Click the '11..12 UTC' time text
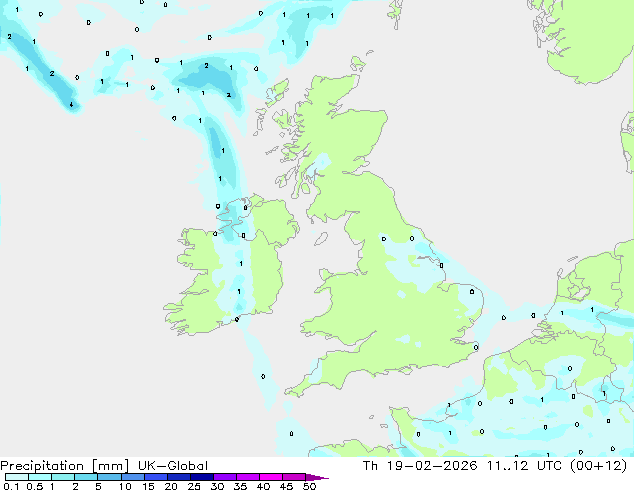 tap(524, 466)
